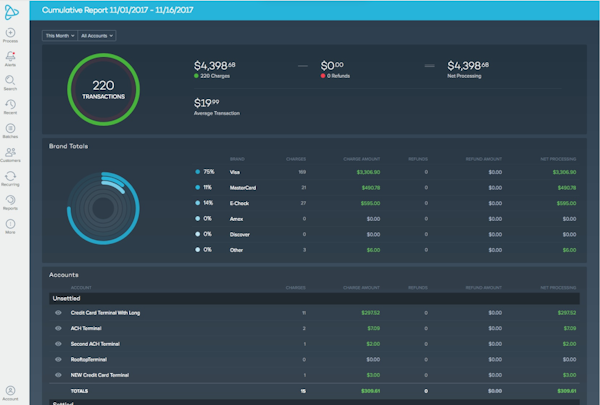Viewport: 600px width, 405px height.
Task: Open the More icon in sidebar
Action: (x=10, y=226)
